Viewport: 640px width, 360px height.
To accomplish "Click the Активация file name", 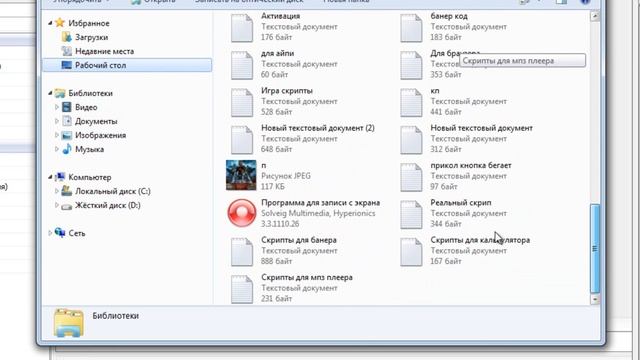I will point(280,16).
